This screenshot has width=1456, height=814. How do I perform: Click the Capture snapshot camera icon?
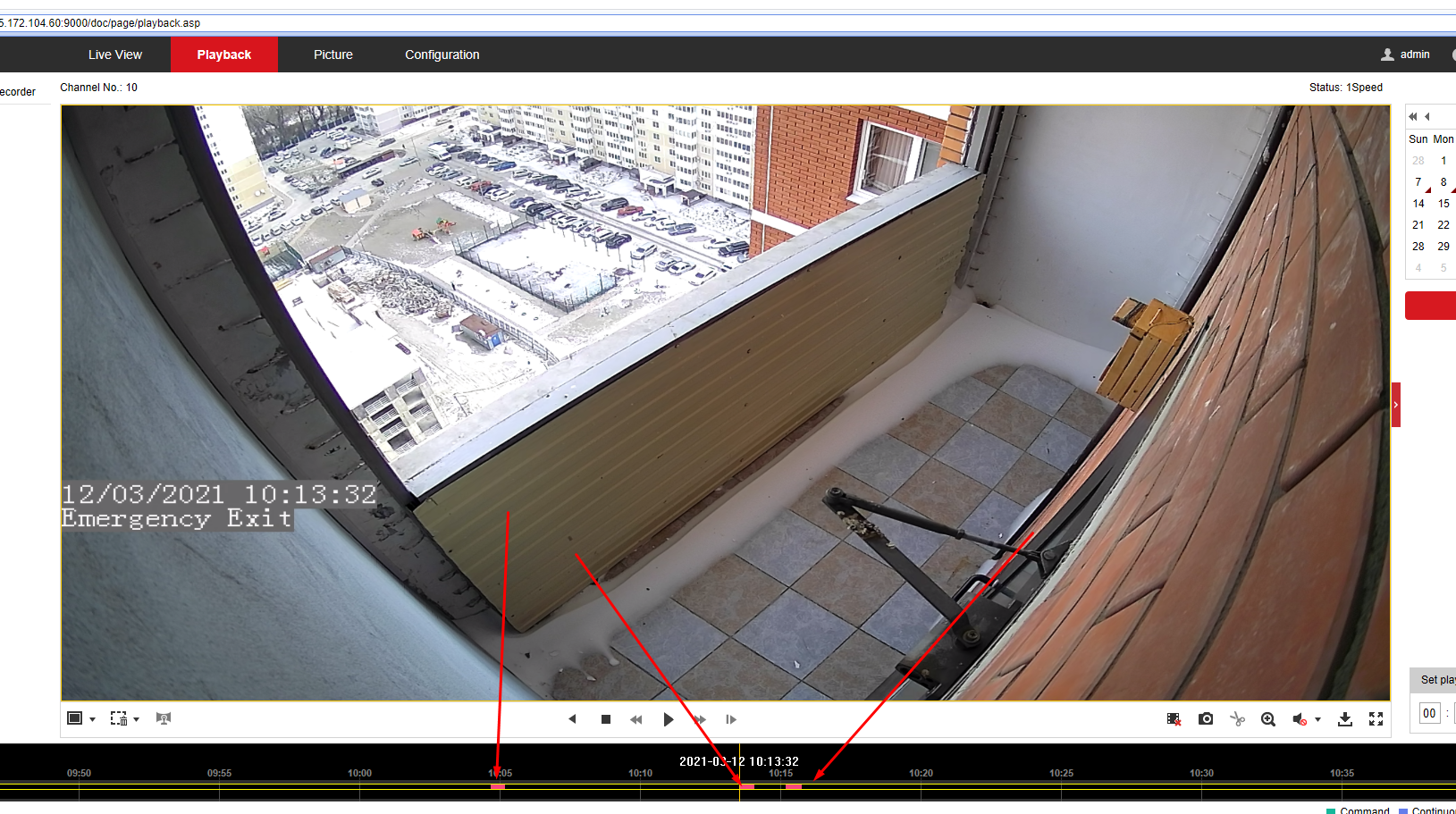click(1206, 719)
